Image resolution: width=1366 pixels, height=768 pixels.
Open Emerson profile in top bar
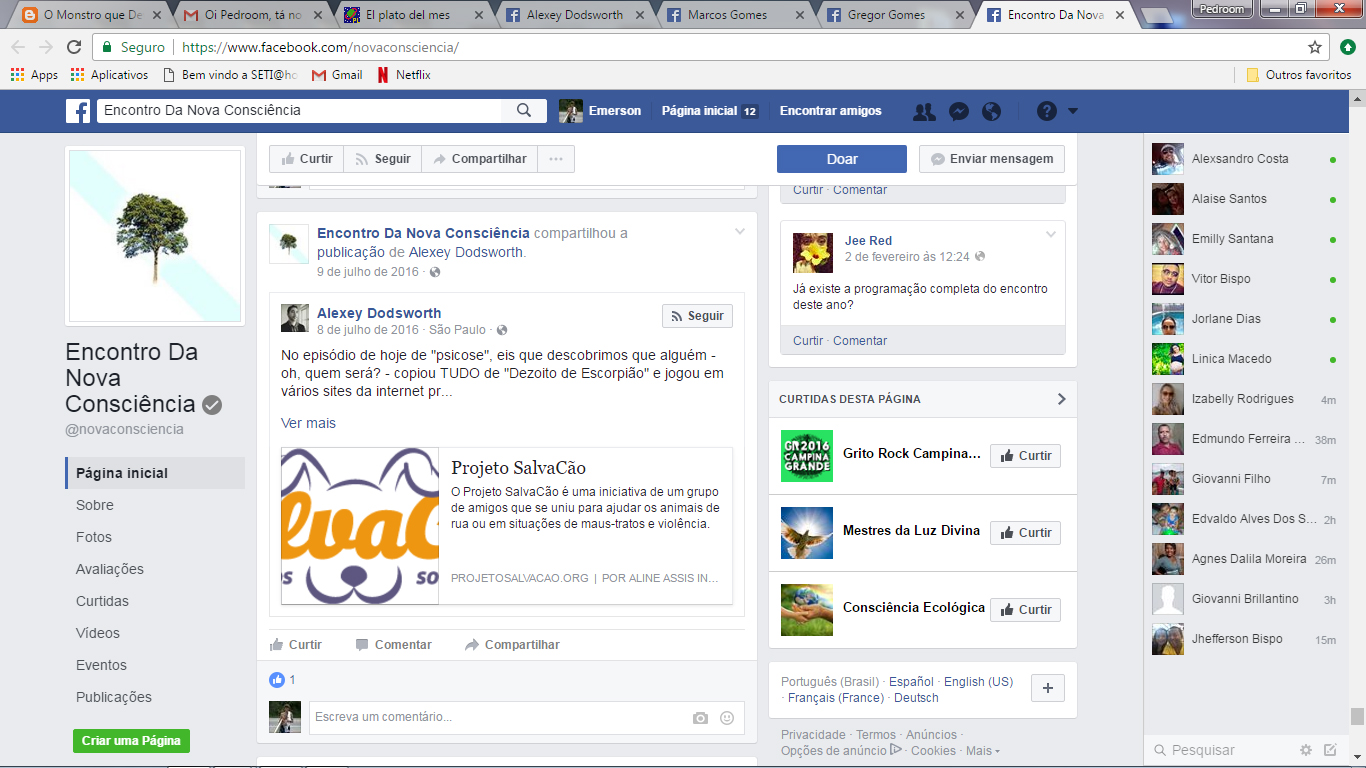pyautogui.click(x=600, y=111)
